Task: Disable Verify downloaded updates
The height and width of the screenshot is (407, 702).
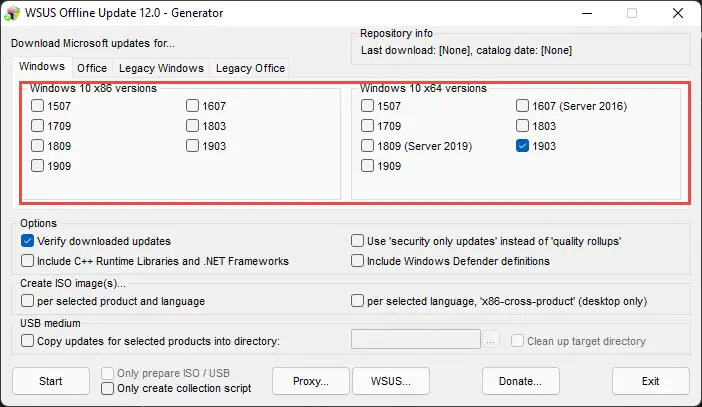Action: [x=28, y=241]
